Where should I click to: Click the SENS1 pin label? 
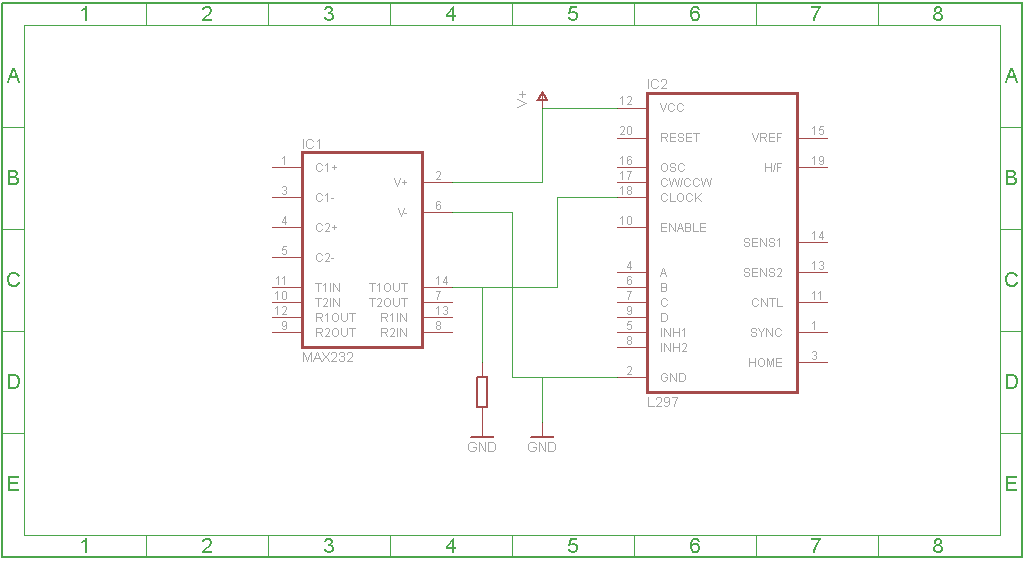pos(762,244)
